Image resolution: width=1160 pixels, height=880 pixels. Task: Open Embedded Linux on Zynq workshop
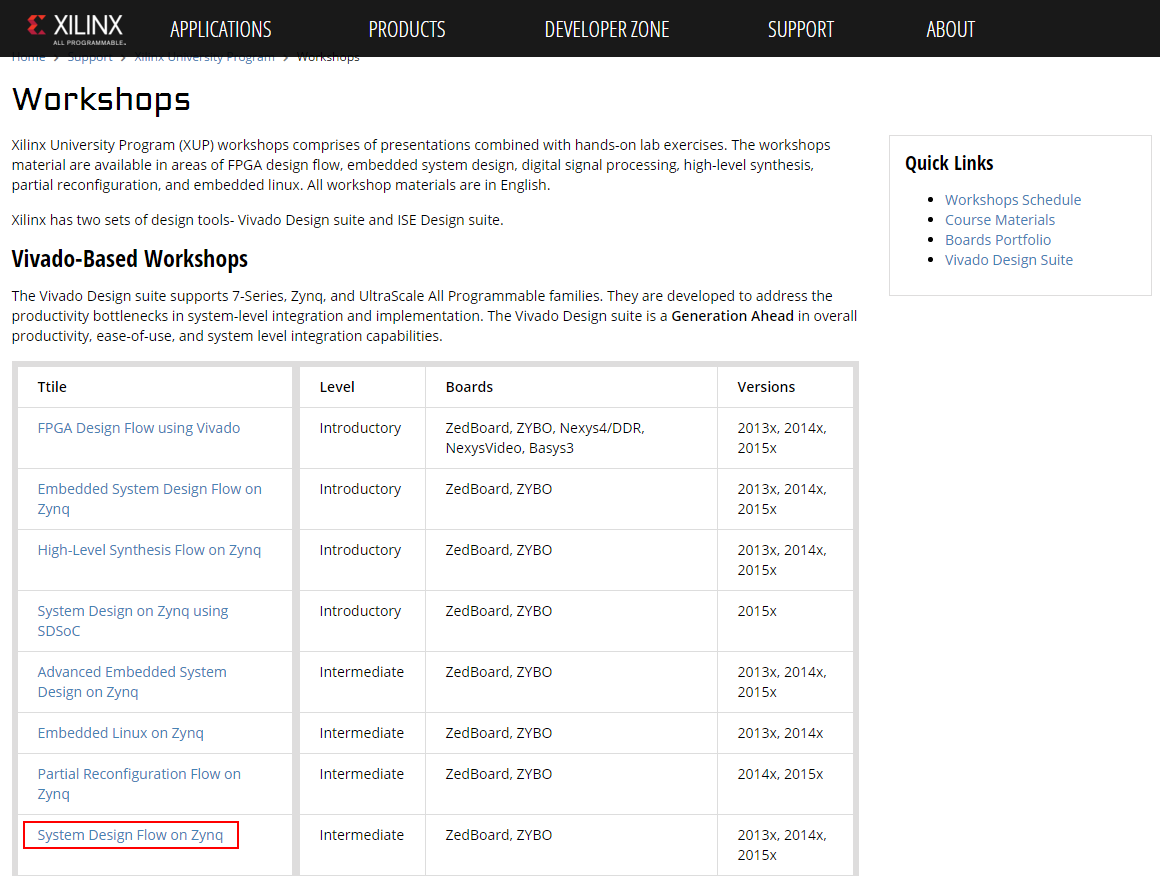point(121,733)
